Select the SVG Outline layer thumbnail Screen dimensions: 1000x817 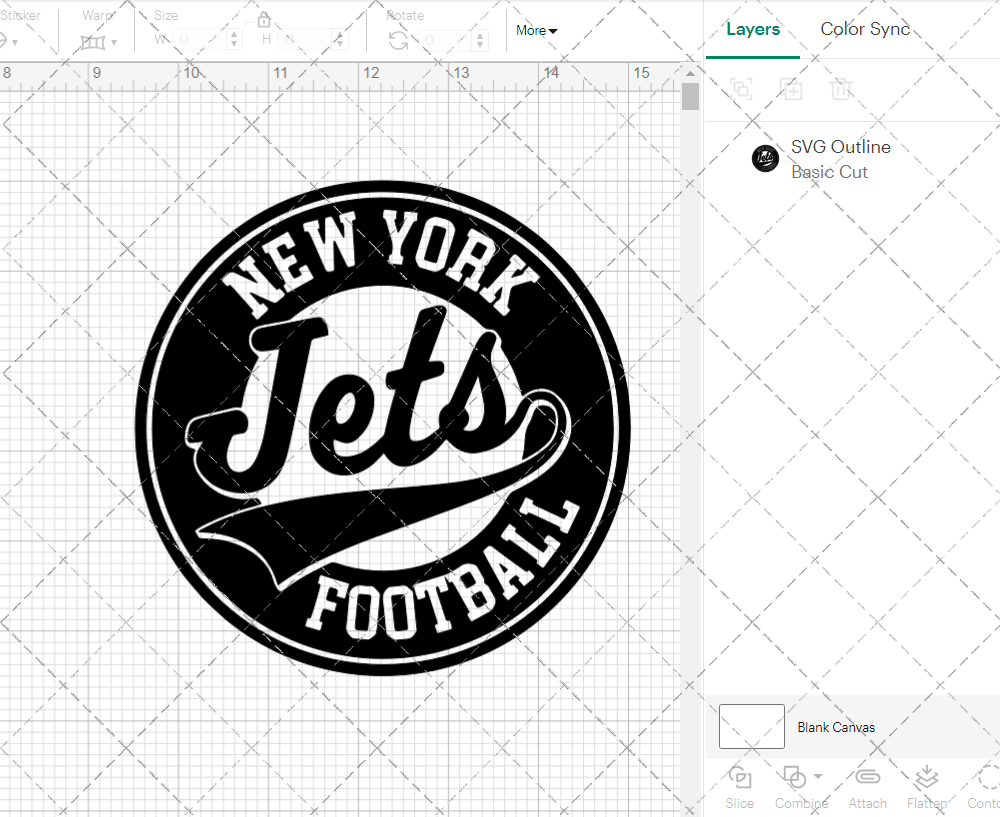coord(765,158)
